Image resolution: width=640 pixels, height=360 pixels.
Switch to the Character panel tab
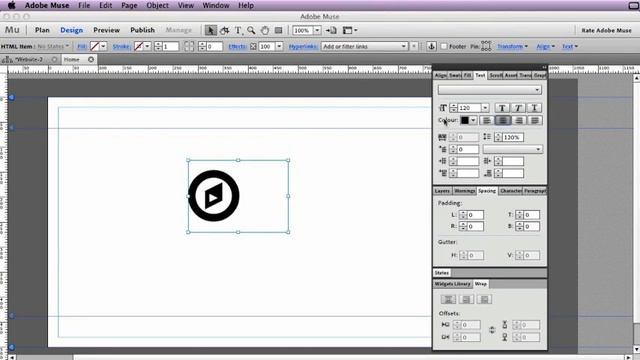[511, 191]
